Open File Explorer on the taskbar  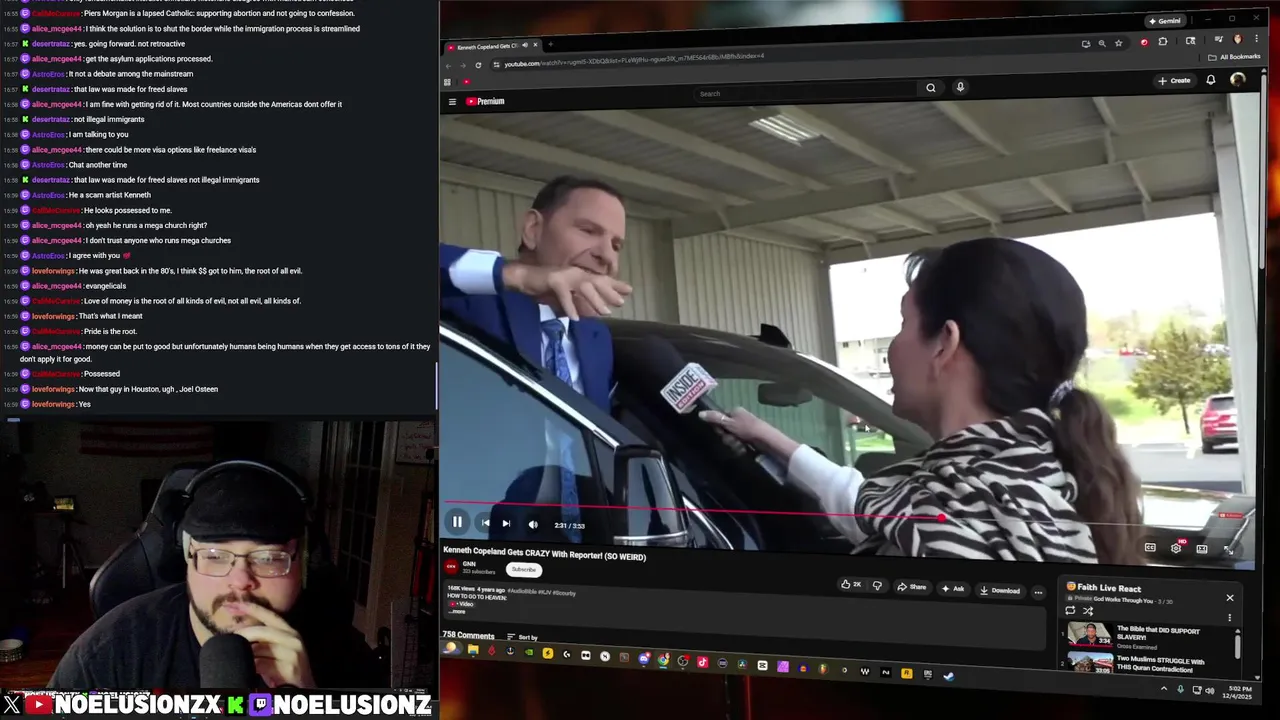point(473,650)
